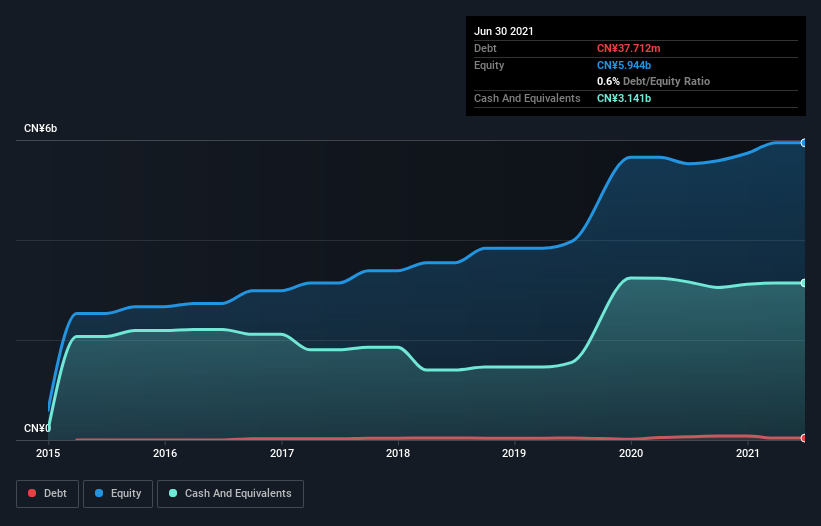This screenshot has height=526, width=821.
Task: Click the red Debt legend dot
Action: [x=32, y=493]
